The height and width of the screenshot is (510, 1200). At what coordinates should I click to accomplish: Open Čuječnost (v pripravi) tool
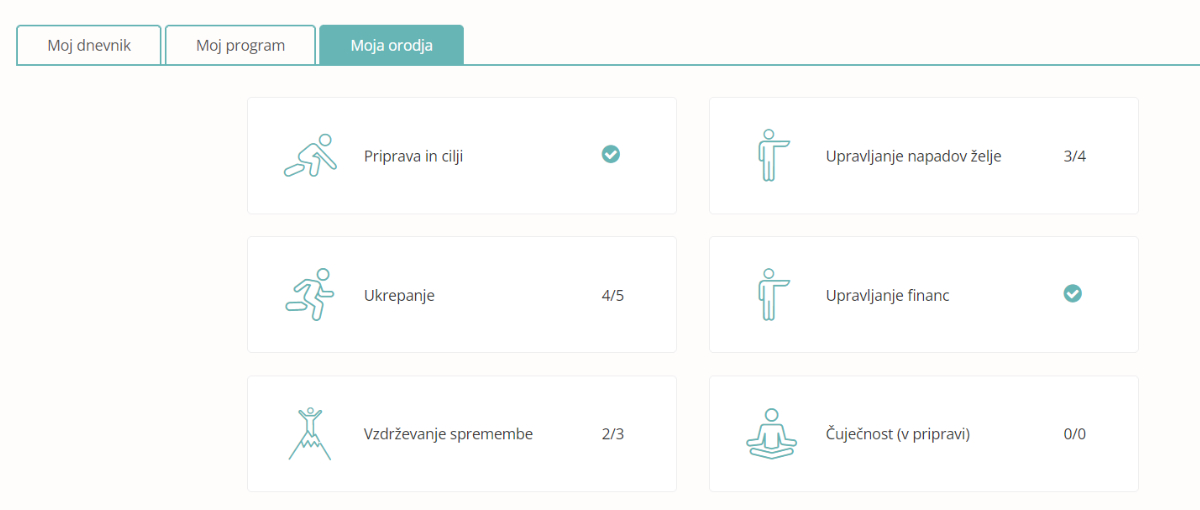(x=924, y=433)
